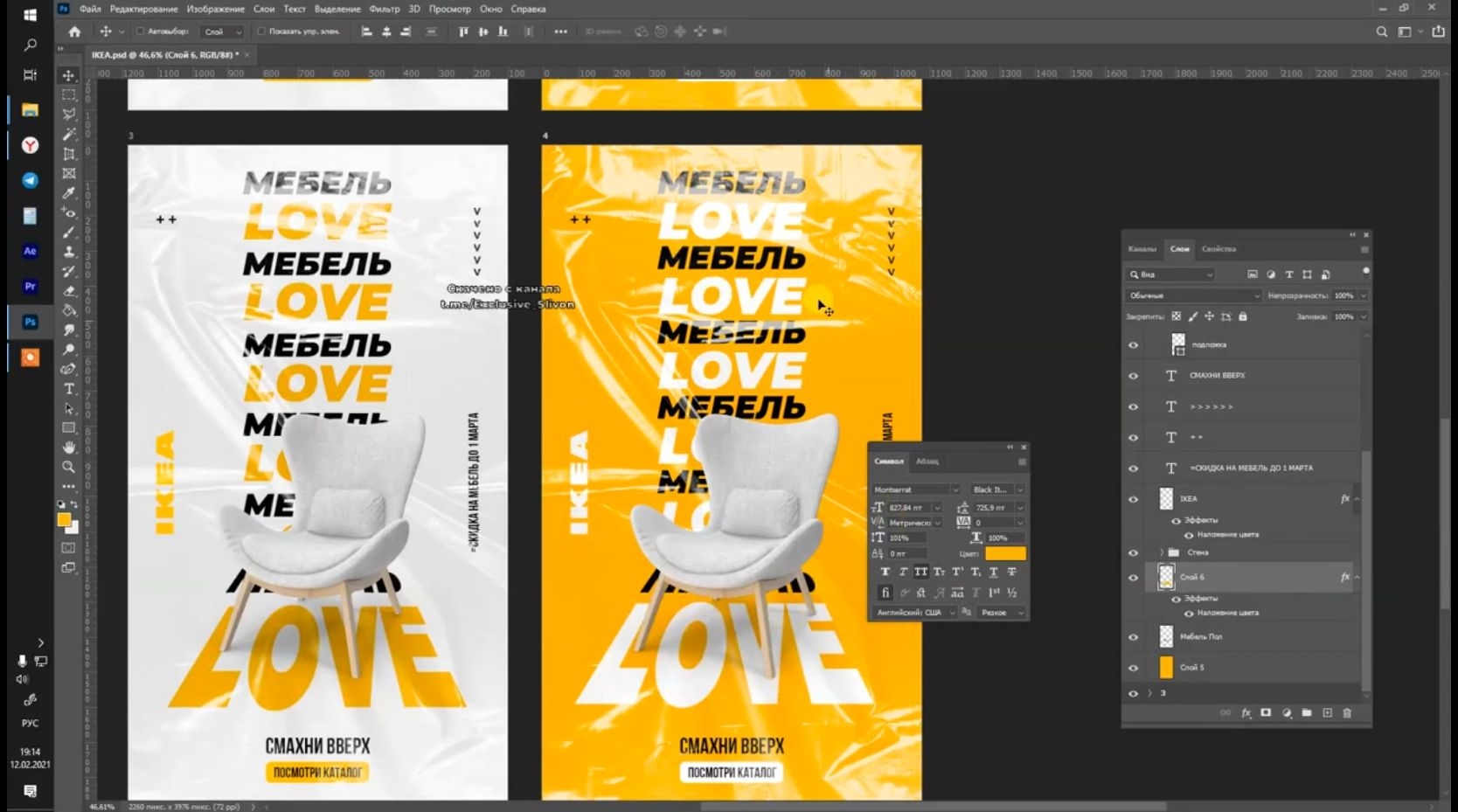Select the Eyedropper tool
The image size is (1458, 812).
coord(68,193)
